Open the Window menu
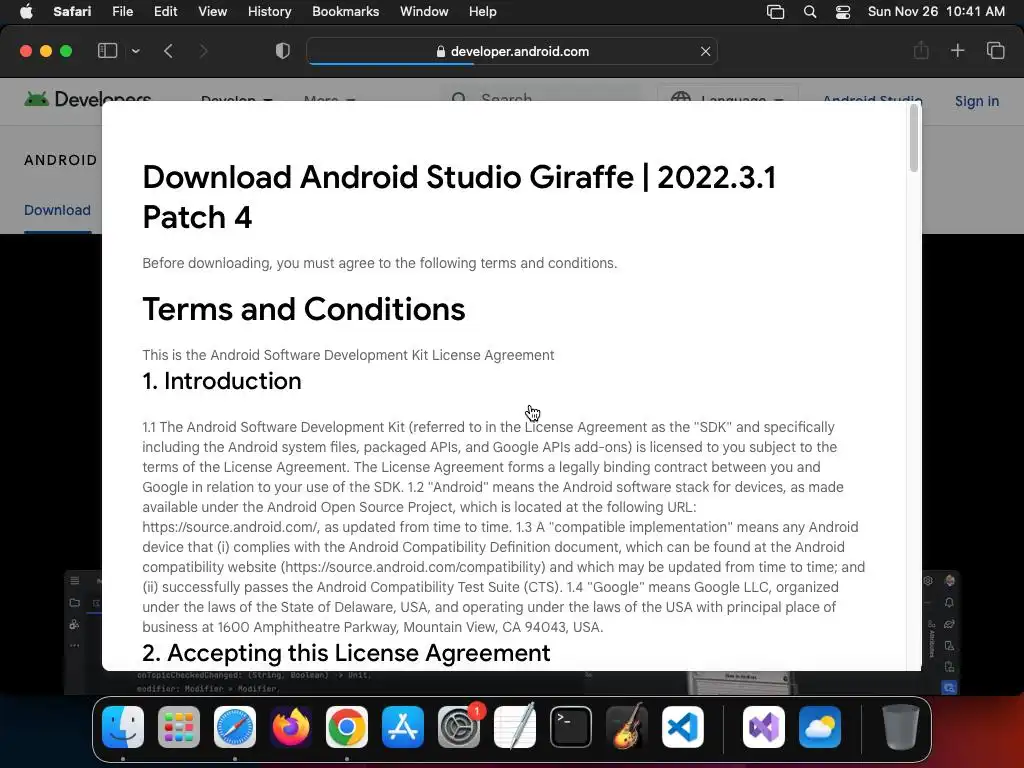Screen dimensions: 1024x768 [424, 12]
